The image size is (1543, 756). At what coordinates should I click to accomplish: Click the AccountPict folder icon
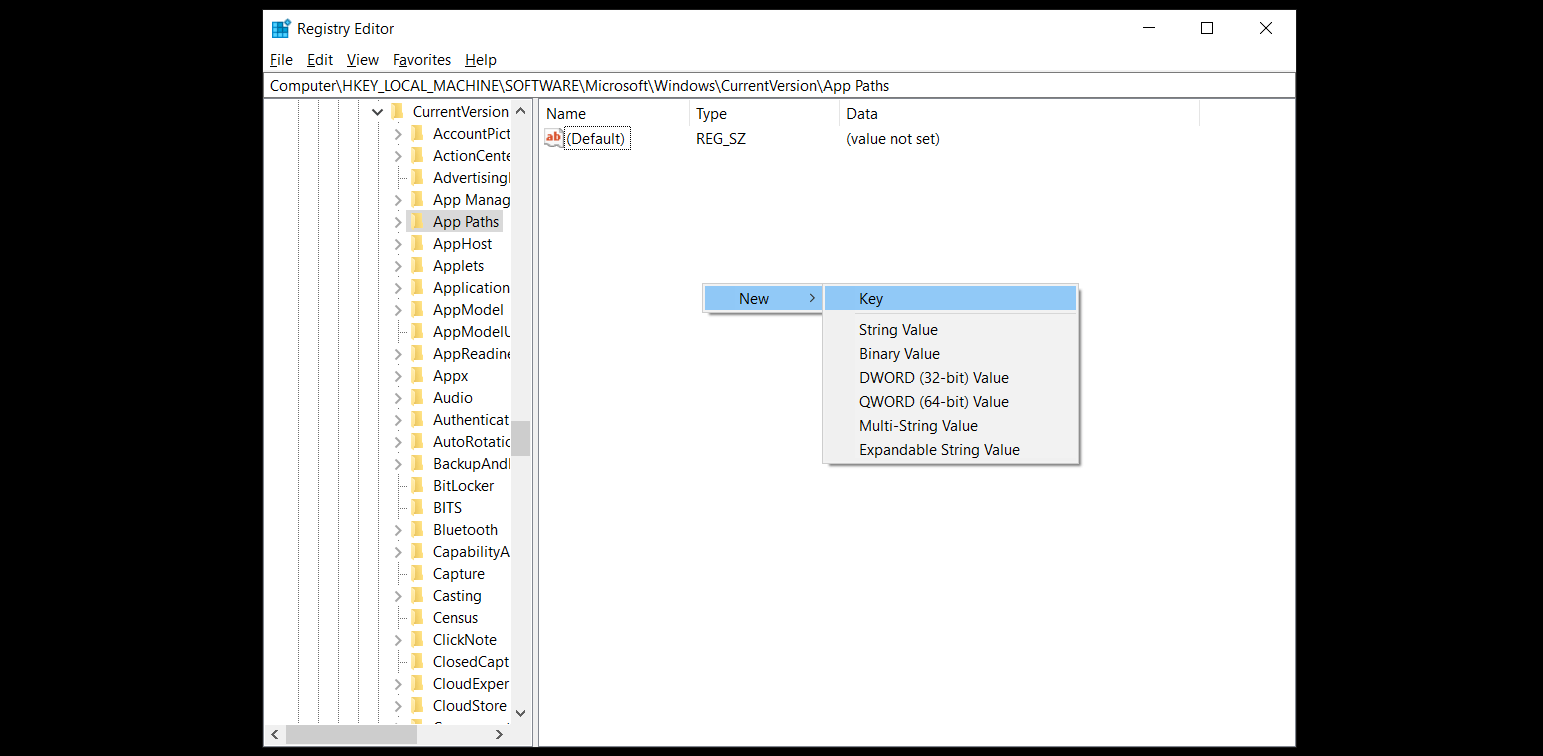(417, 134)
